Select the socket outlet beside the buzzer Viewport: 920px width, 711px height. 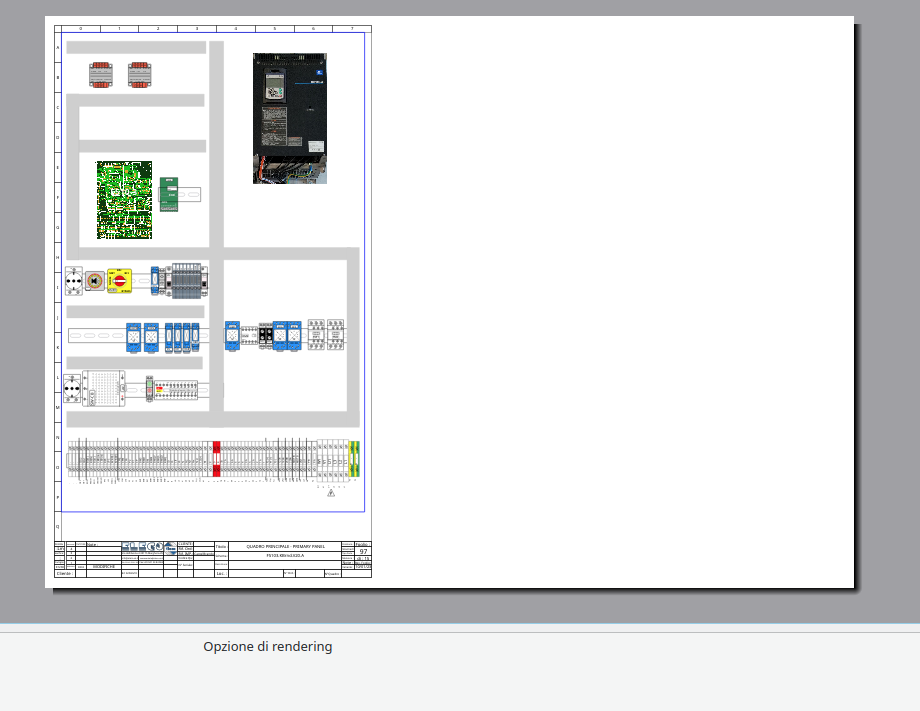73,282
